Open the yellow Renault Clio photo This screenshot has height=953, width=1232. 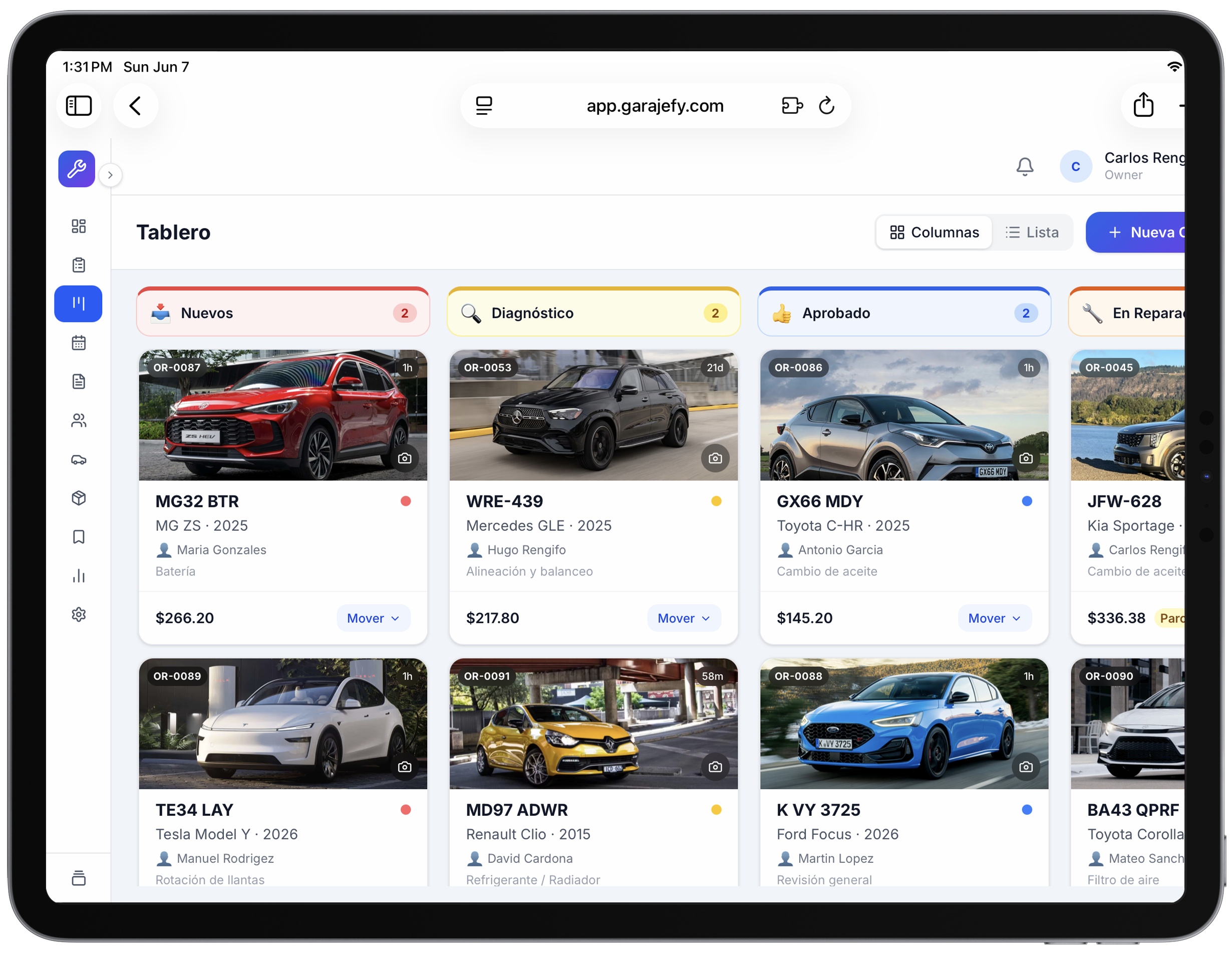pyautogui.click(x=593, y=724)
